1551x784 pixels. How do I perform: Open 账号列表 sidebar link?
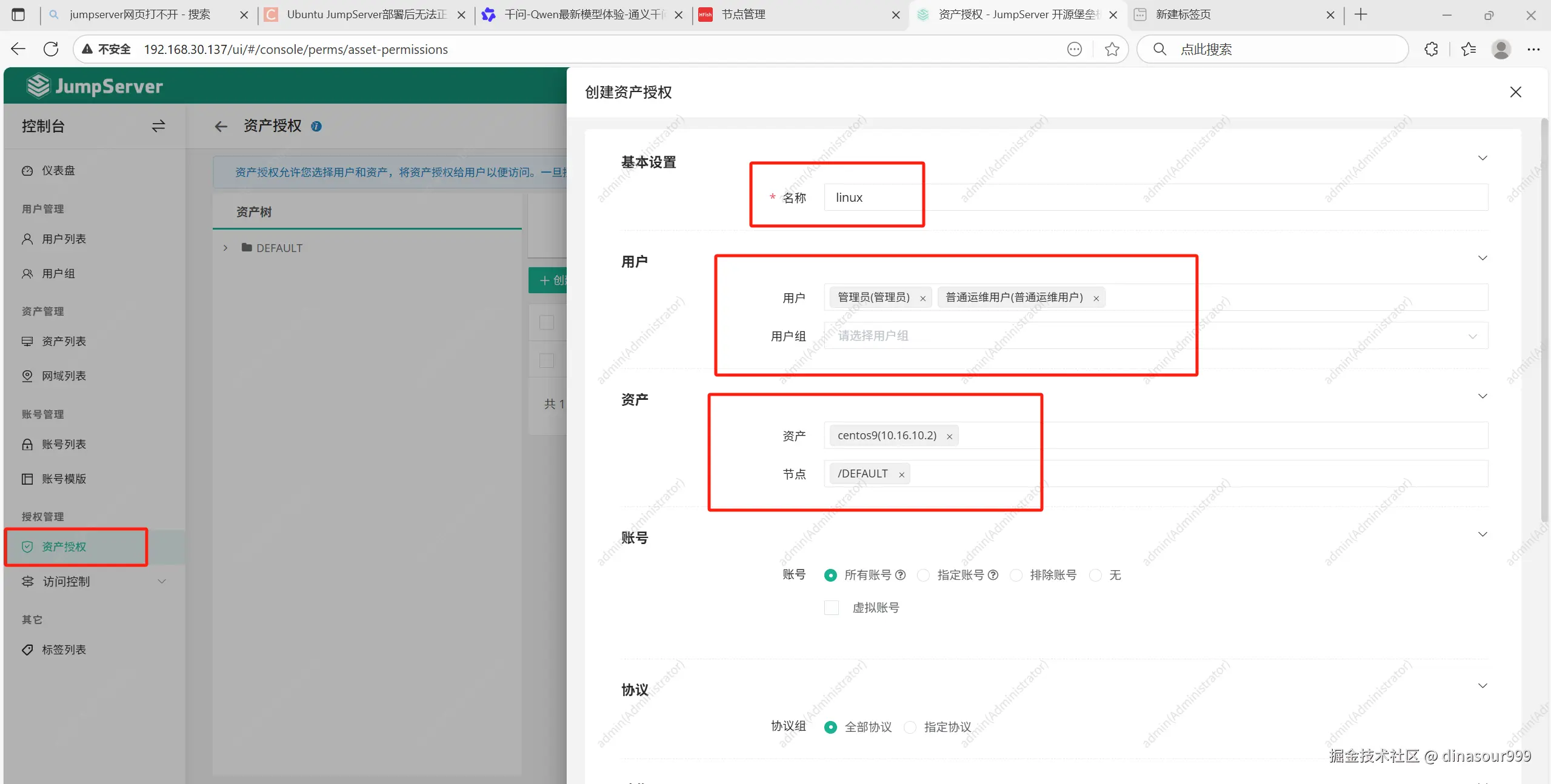point(64,444)
